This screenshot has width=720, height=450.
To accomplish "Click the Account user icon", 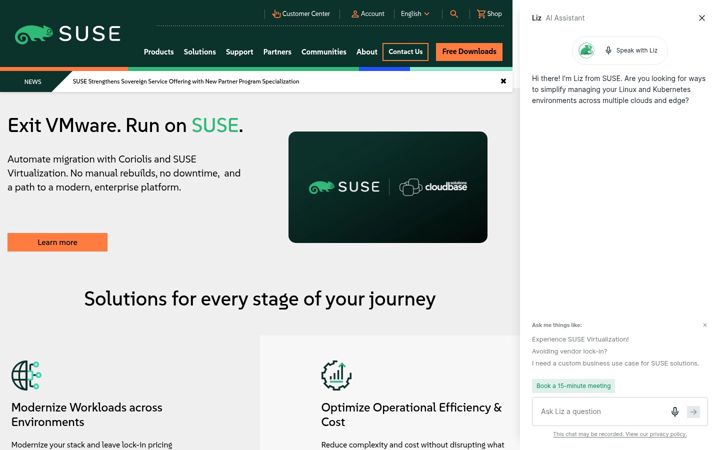I will [355, 14].
